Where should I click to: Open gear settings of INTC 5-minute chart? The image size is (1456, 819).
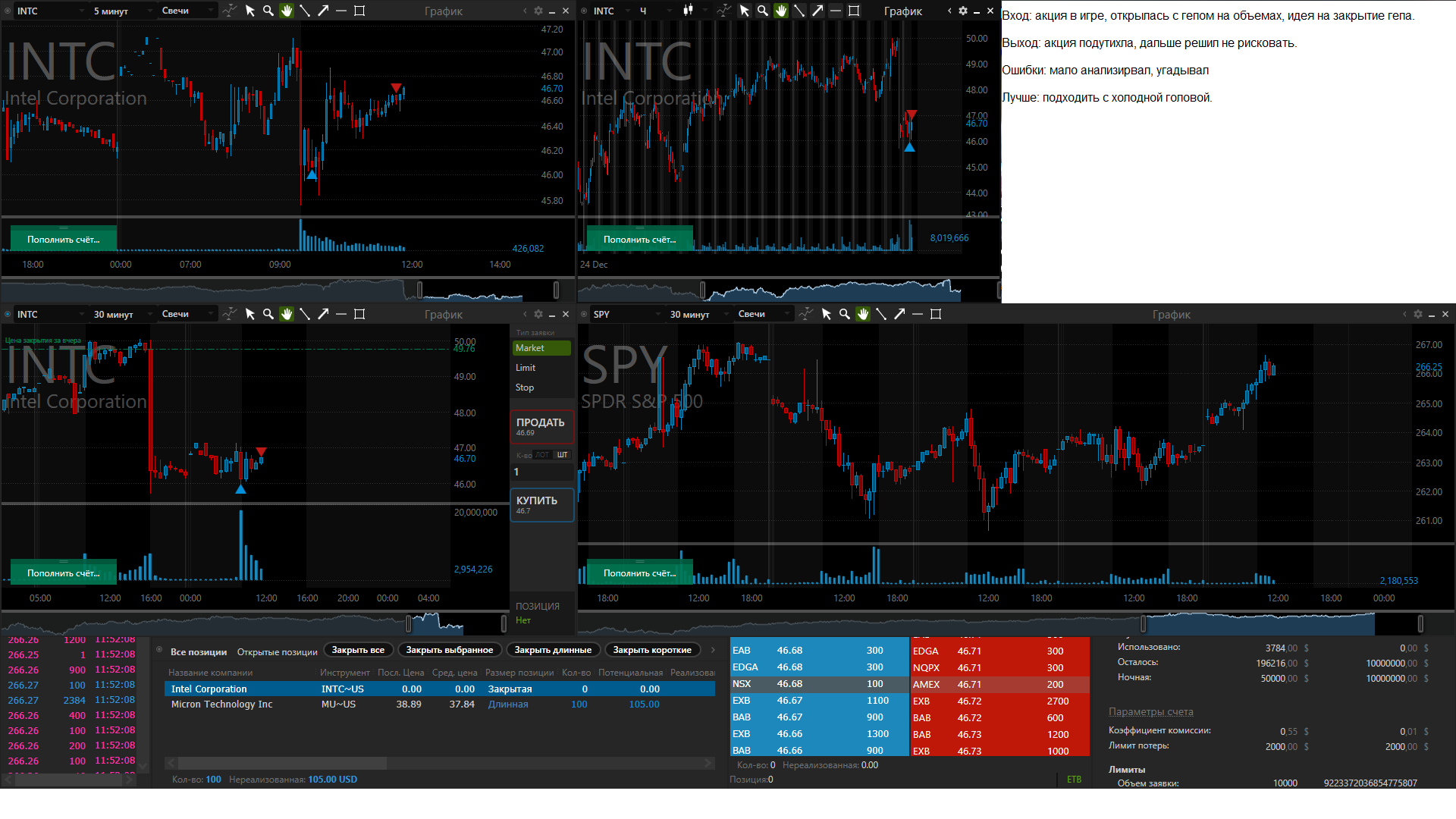coord(538,11)
